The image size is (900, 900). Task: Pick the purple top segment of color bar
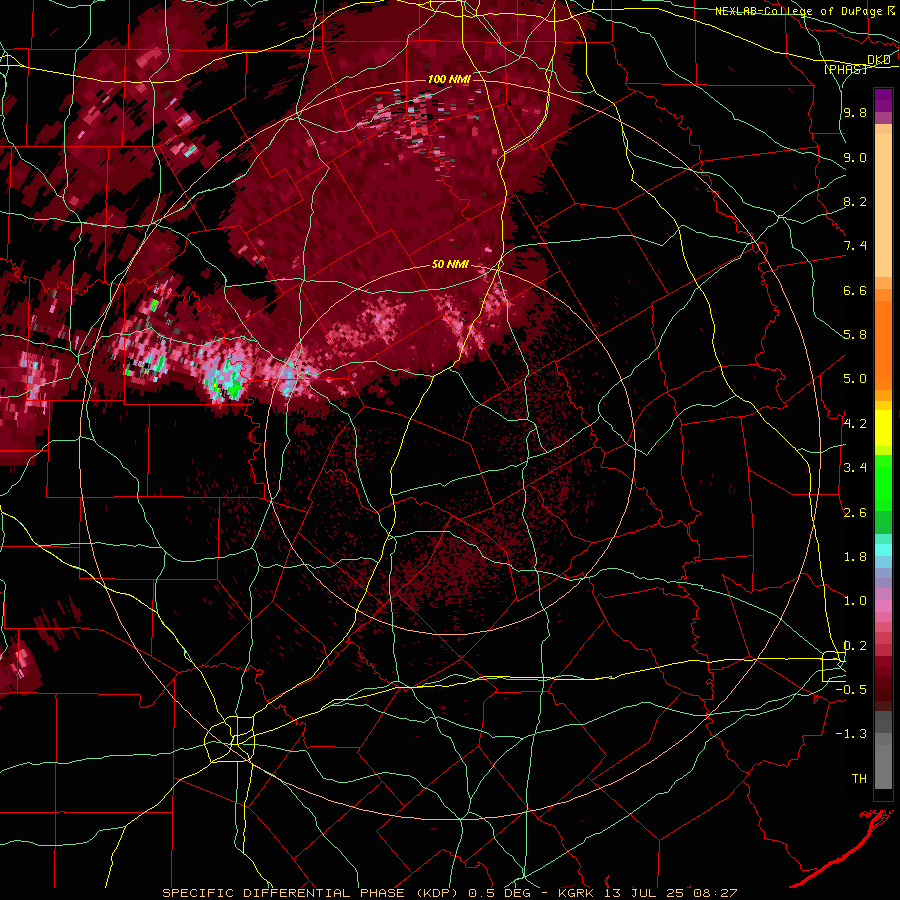(x=883, y=100)
